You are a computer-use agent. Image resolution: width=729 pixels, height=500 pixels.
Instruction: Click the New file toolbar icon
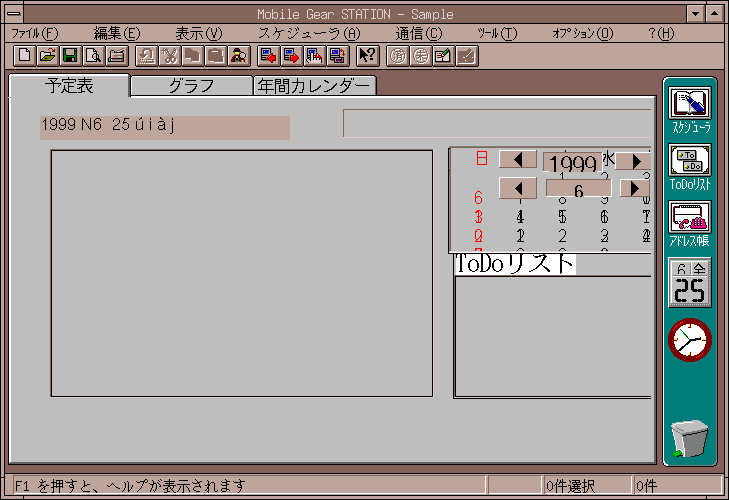coord(25,56)
